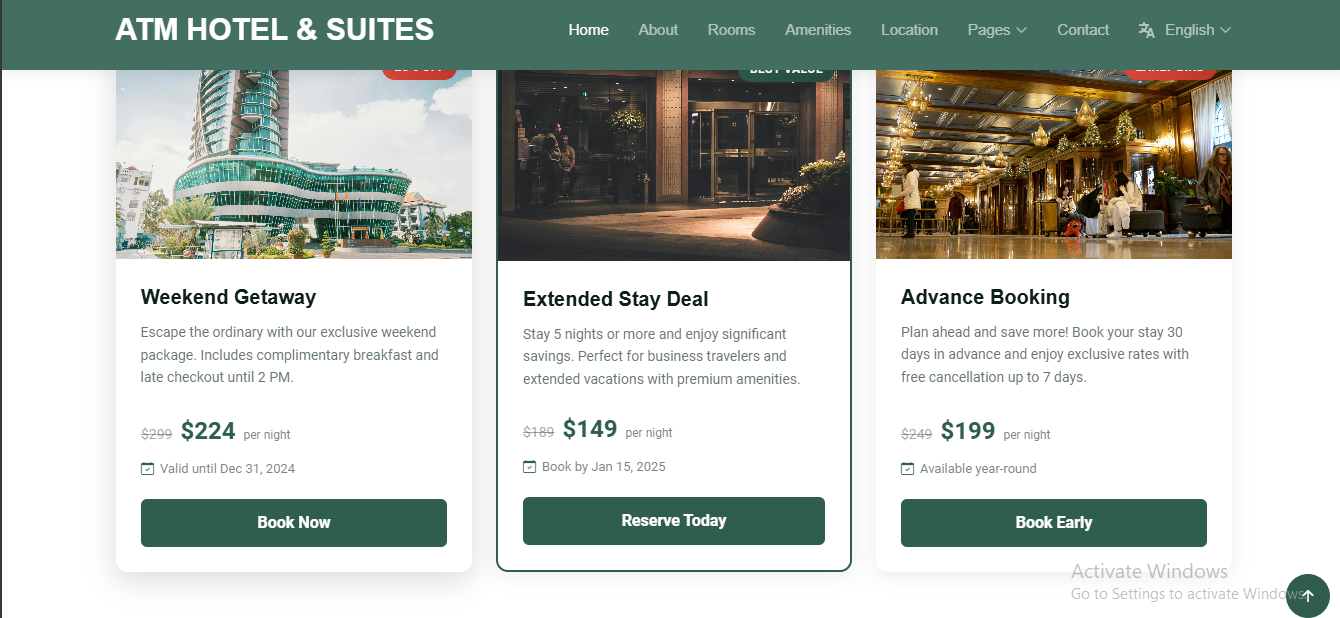
Task: Open the Weekend Getaway hotel building photo
Action: click(x=294, y=165)
